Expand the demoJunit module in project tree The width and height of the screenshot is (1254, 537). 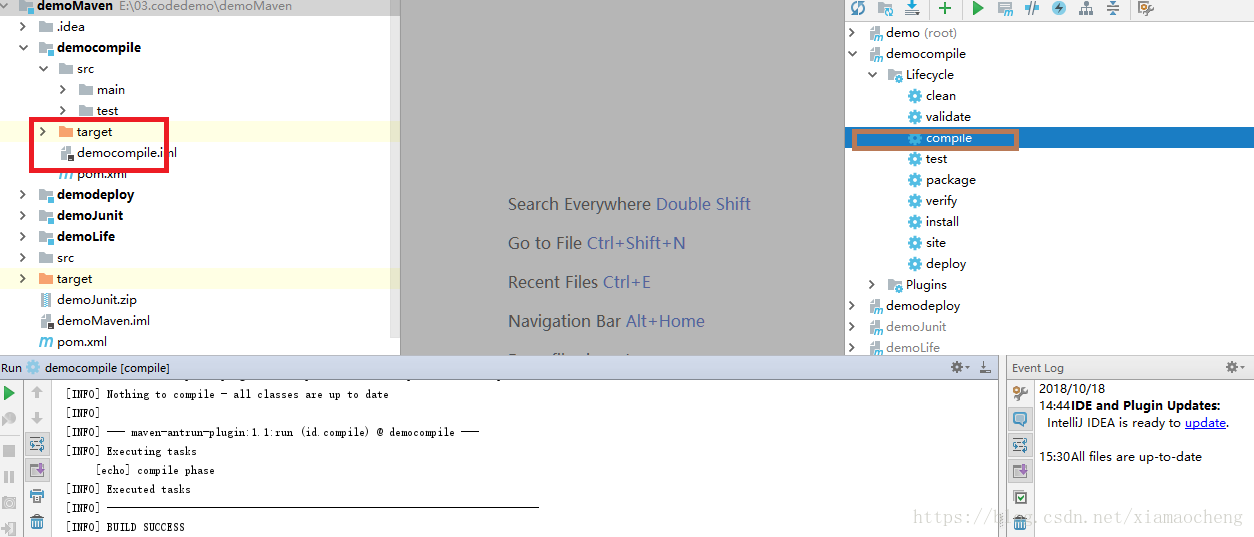[x=23, y=216]
